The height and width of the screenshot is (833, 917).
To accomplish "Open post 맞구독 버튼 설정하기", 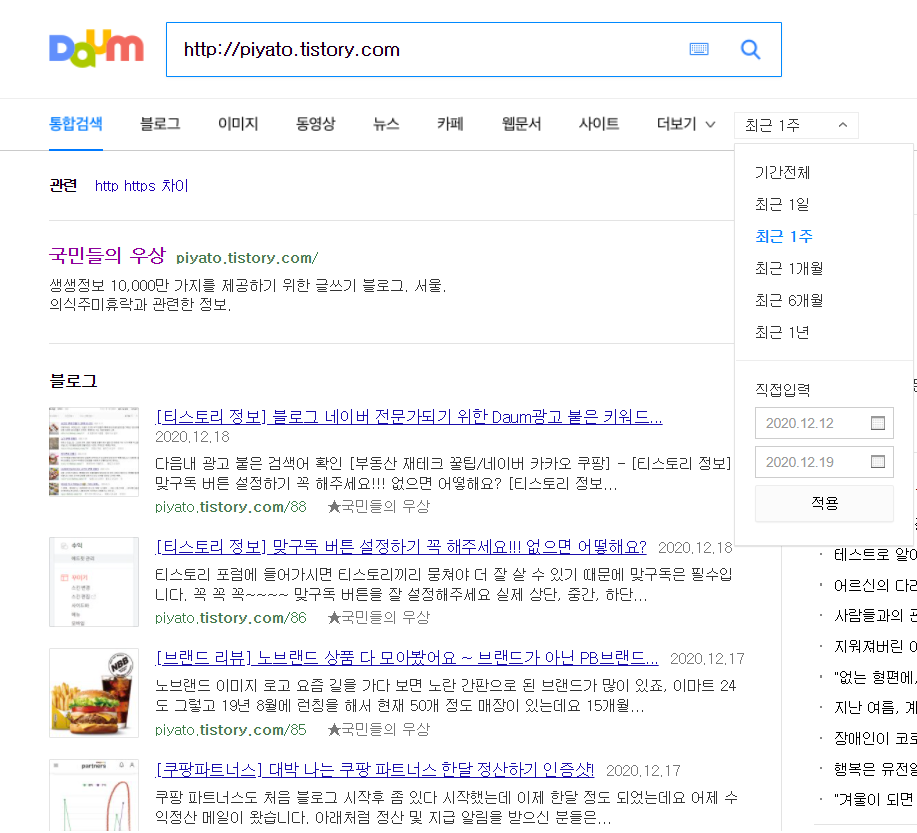I will tap(401, 547).
